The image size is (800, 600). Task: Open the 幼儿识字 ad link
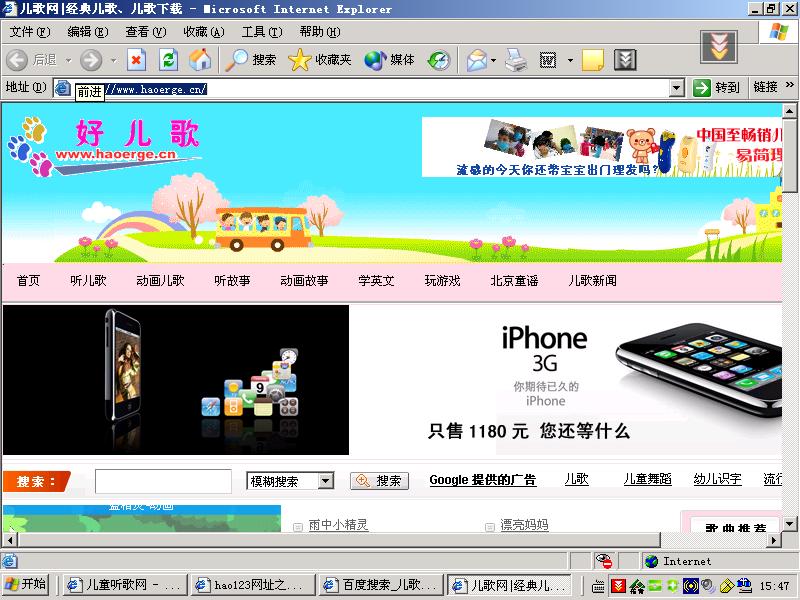tap(717, 479)
